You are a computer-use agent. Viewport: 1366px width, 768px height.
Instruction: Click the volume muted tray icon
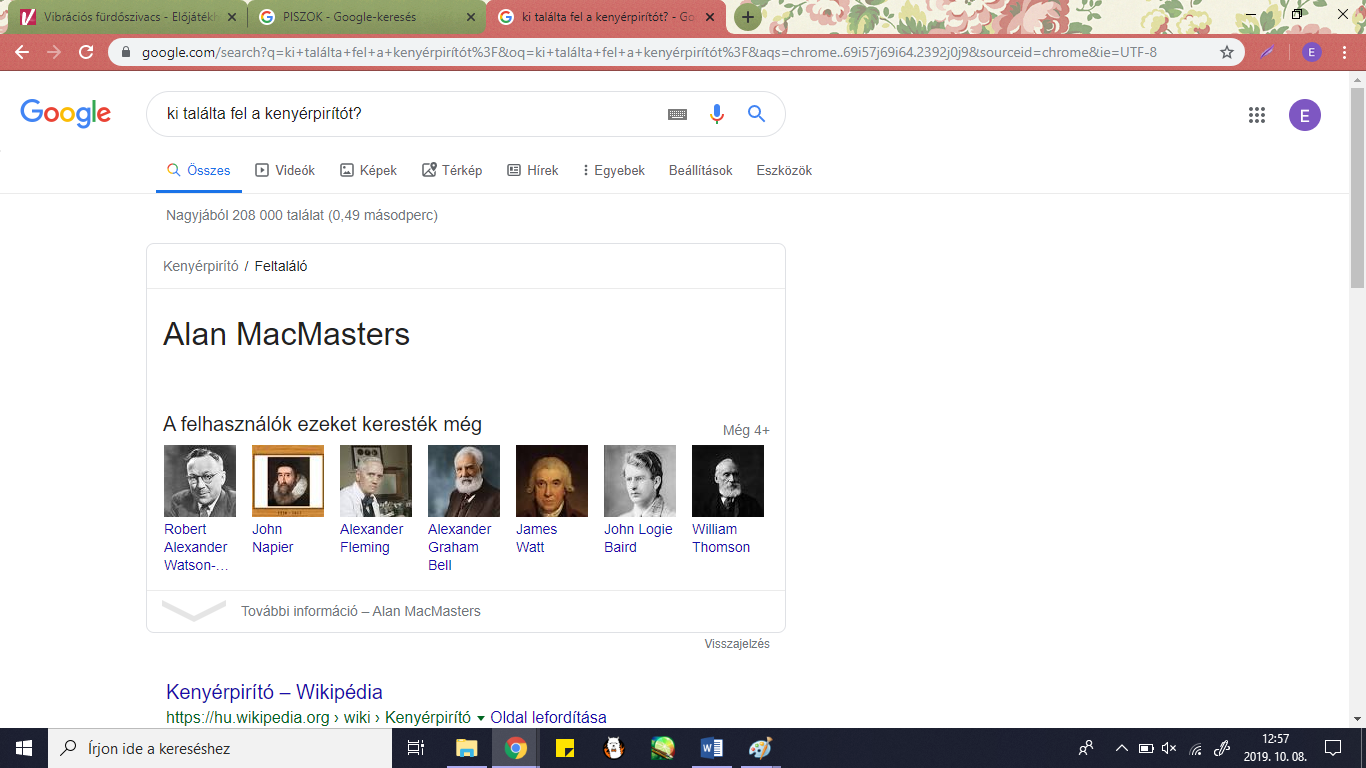pos(1169,748)
